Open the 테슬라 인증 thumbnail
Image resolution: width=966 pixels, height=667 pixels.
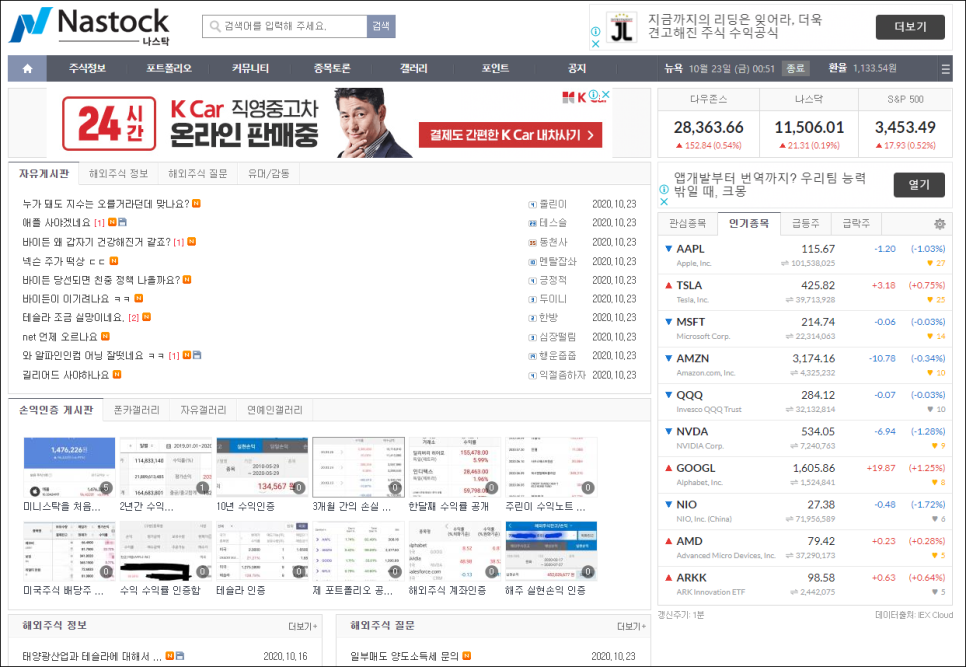click(x=262, y=551)
